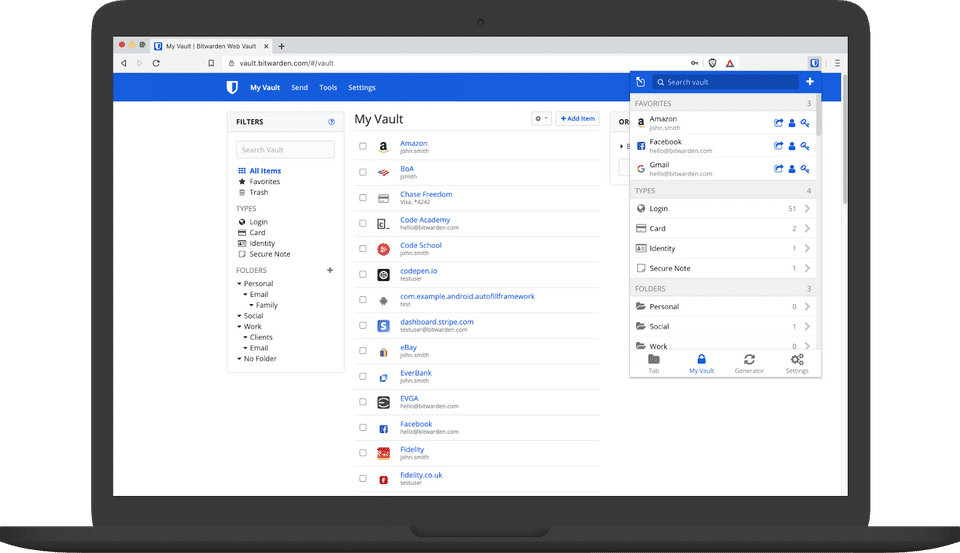Switch to the Tab view in the popup
The width and height of the screenshot is (960, 553).
(x=654, y=363)
